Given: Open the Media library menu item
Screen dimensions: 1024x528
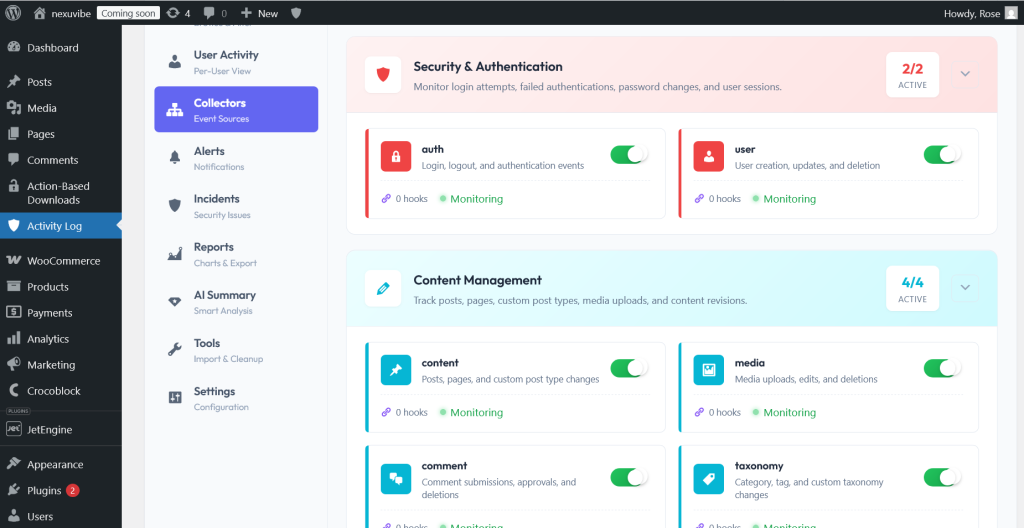Looking at the screenshot, I should tap(61, 108).
